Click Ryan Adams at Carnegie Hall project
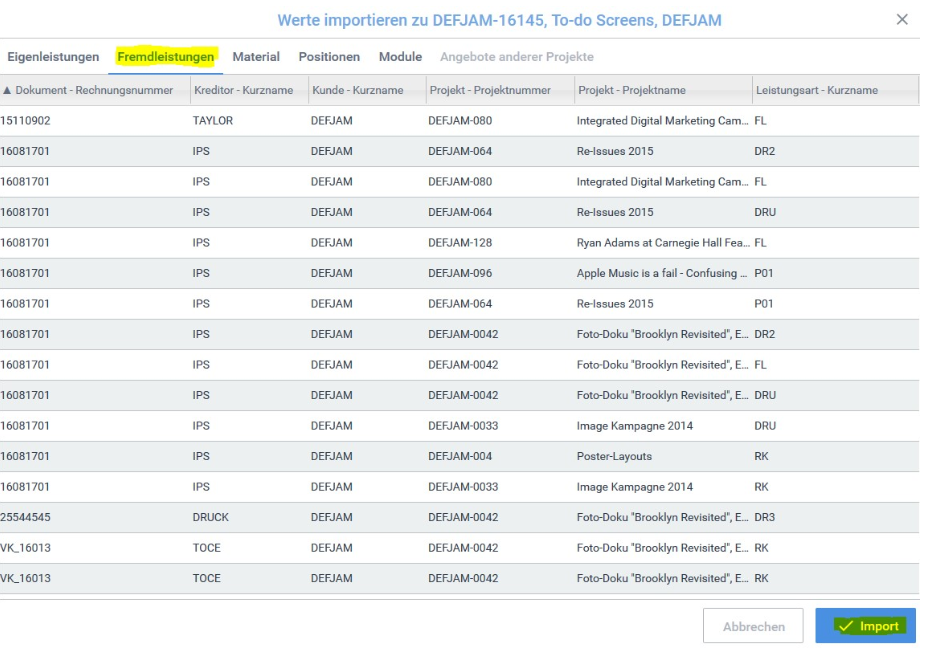 [x=663, y=243]
